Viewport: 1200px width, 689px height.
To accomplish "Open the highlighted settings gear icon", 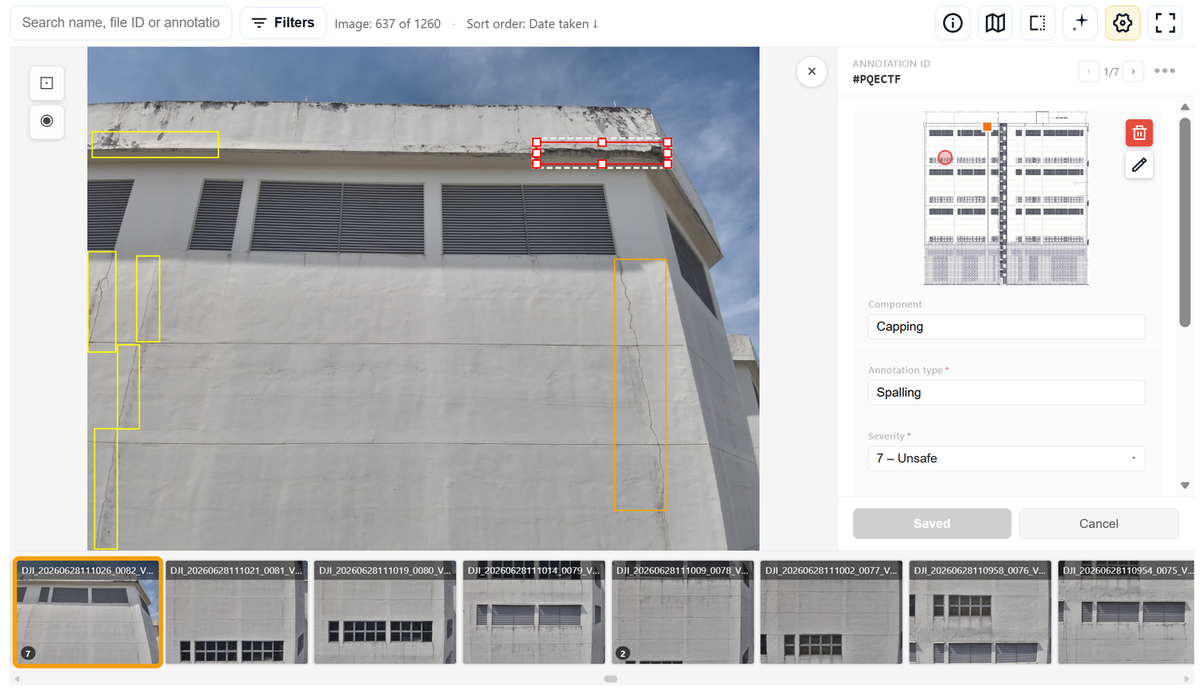I will click(1122, 23).
